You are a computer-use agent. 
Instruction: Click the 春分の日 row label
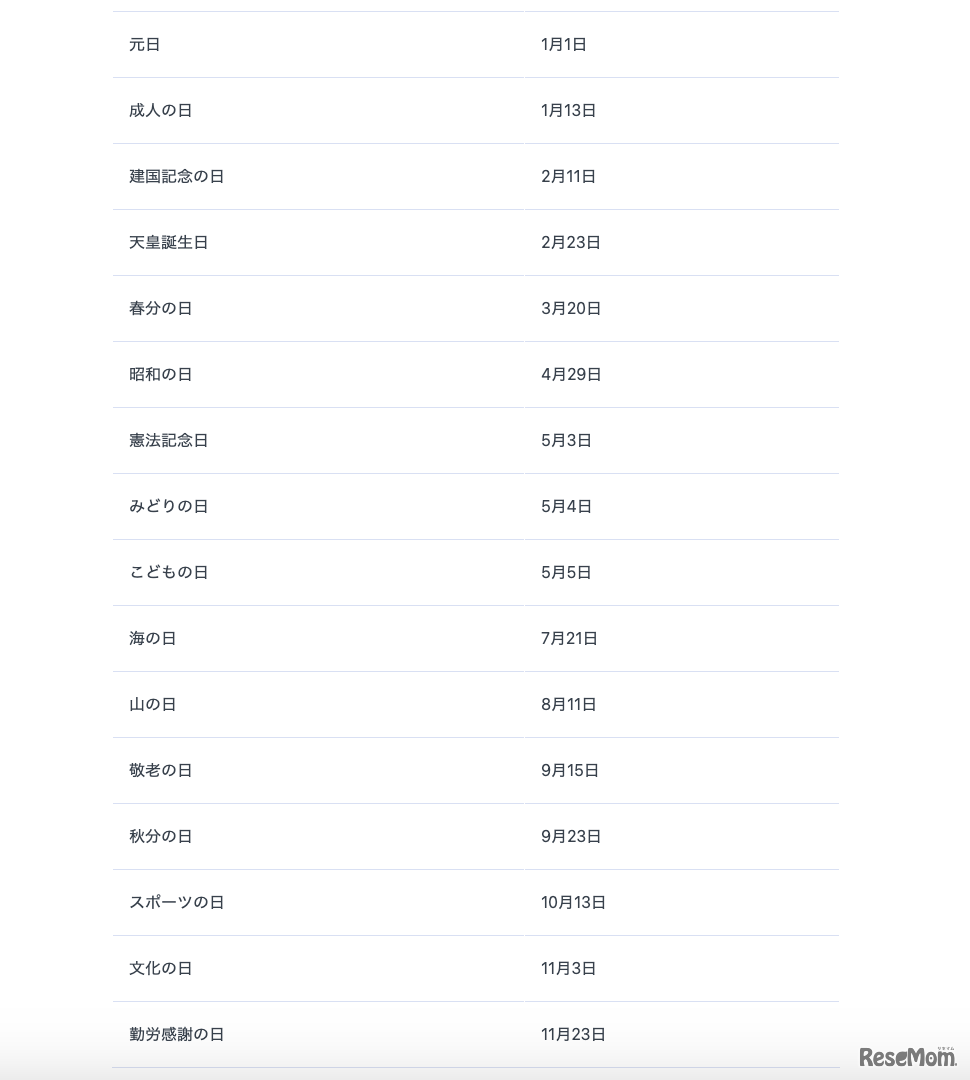(x=161, y=309)
